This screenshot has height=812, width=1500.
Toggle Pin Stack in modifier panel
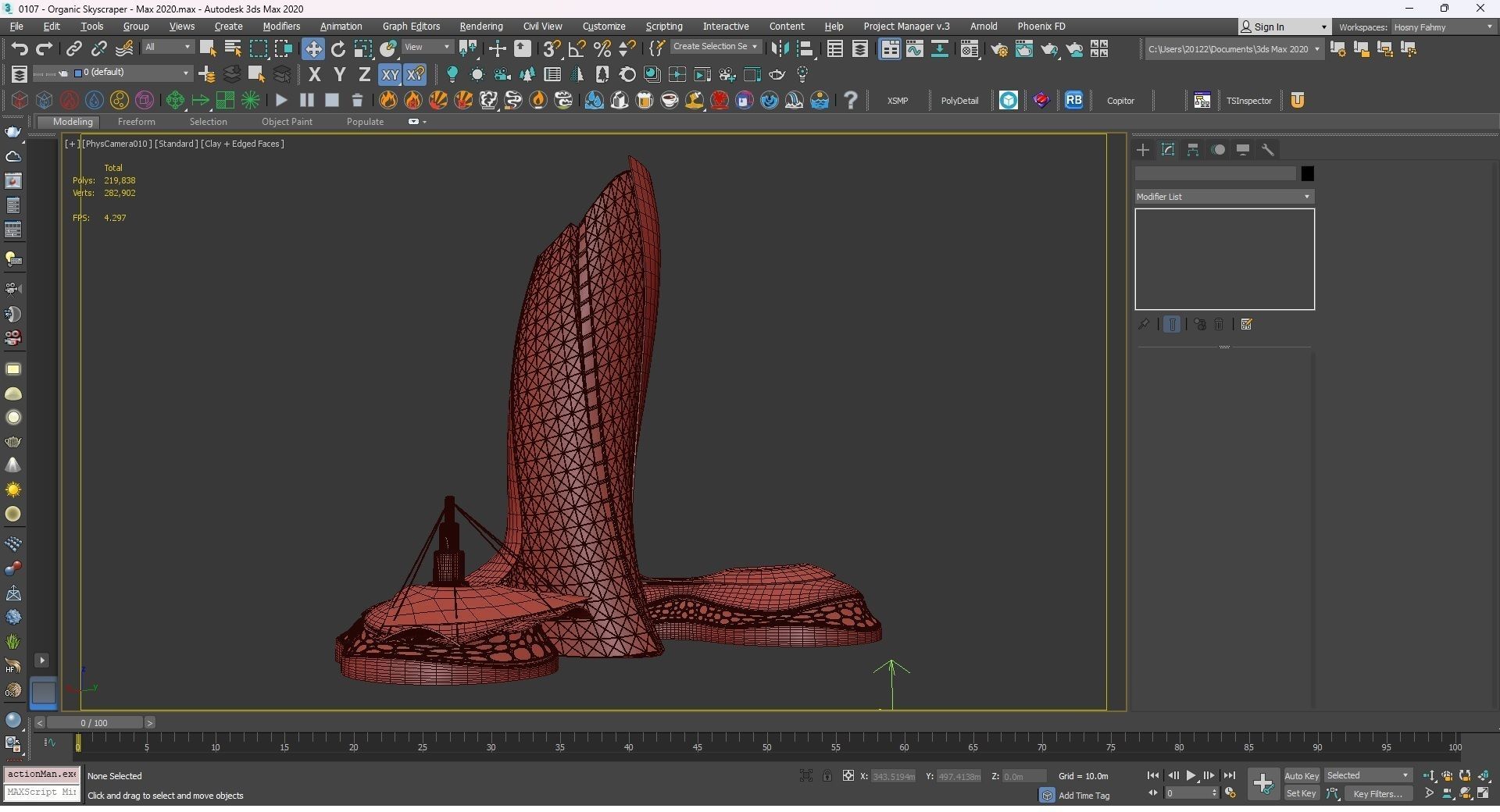1144,324
